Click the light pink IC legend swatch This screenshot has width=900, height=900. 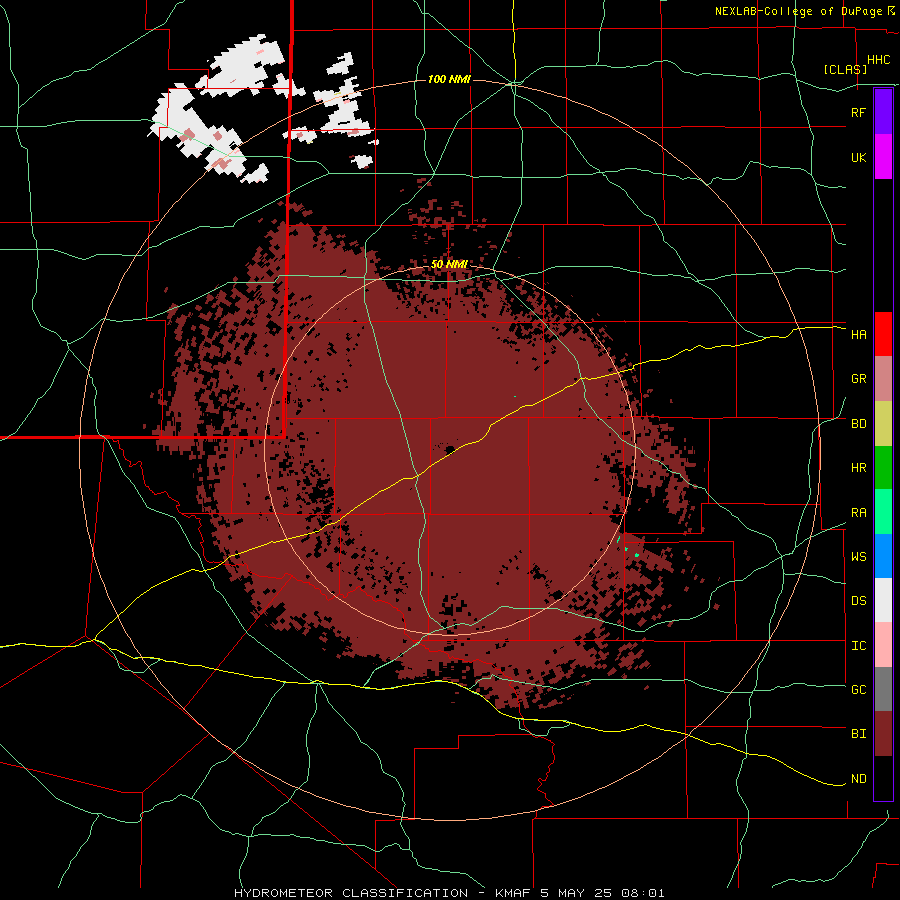click(883, 645)
